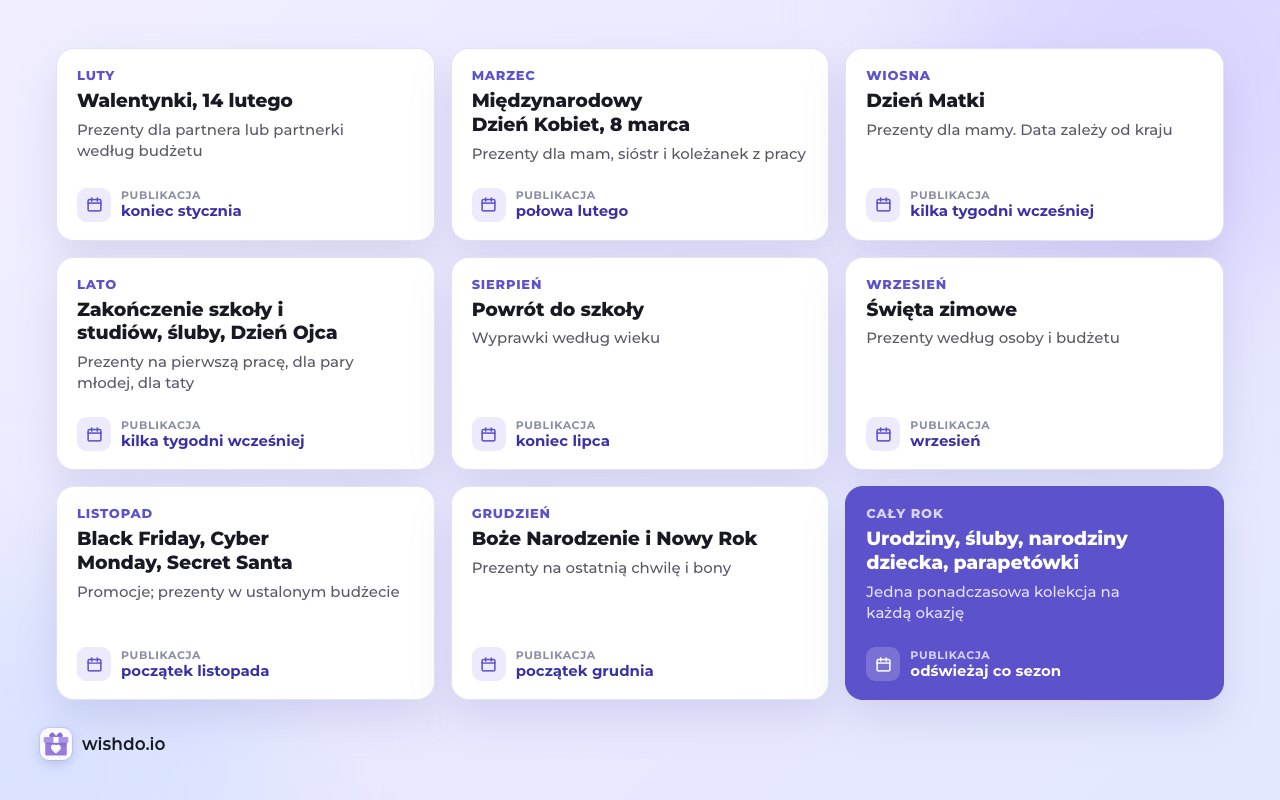The height and width of the screenshot is (800, 1280).
Task: Click the text odświeżaj co sezon
Action: click(x=985, y=671)
